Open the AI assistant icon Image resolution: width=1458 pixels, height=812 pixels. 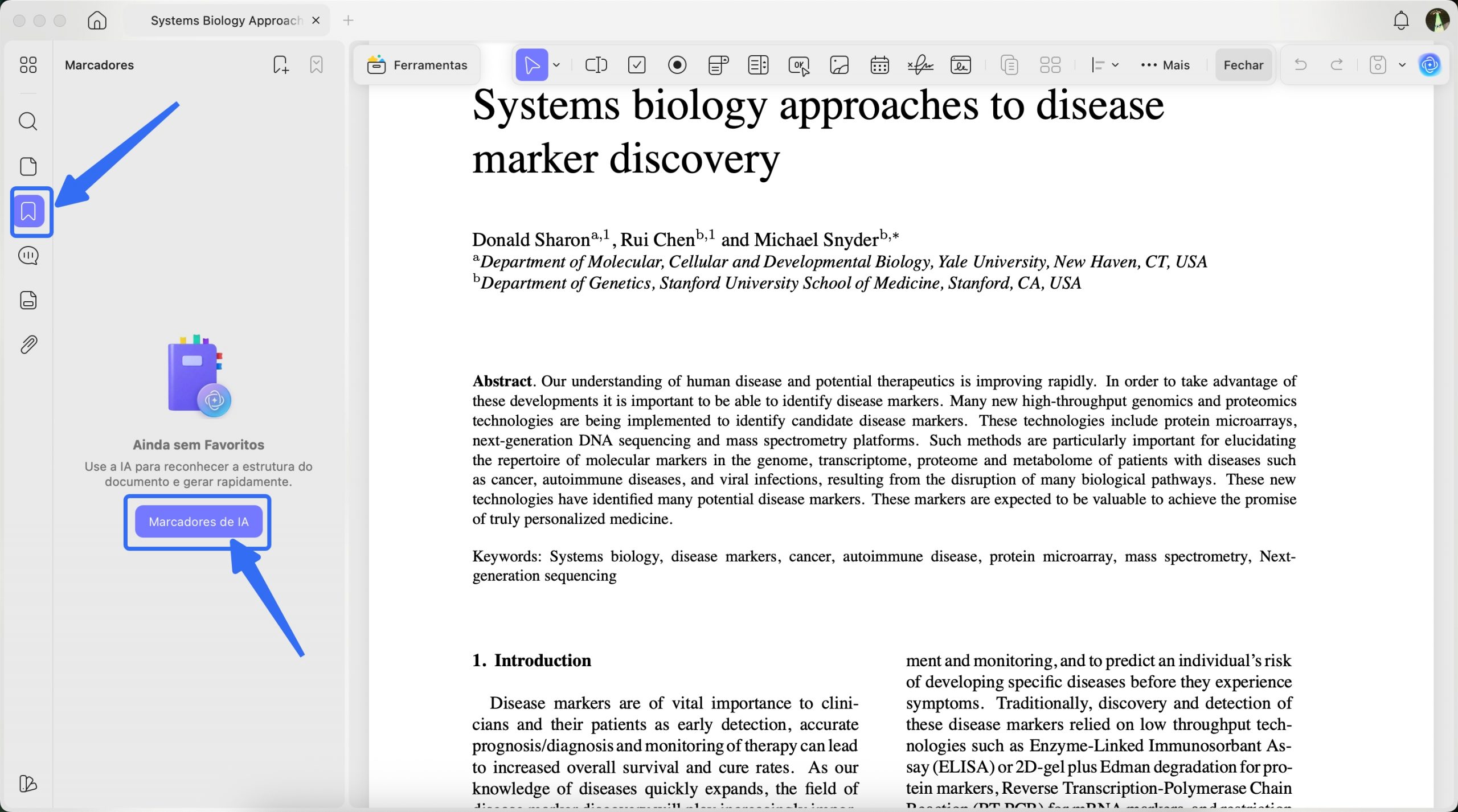pyautogui.click(x=1430, y=64)
